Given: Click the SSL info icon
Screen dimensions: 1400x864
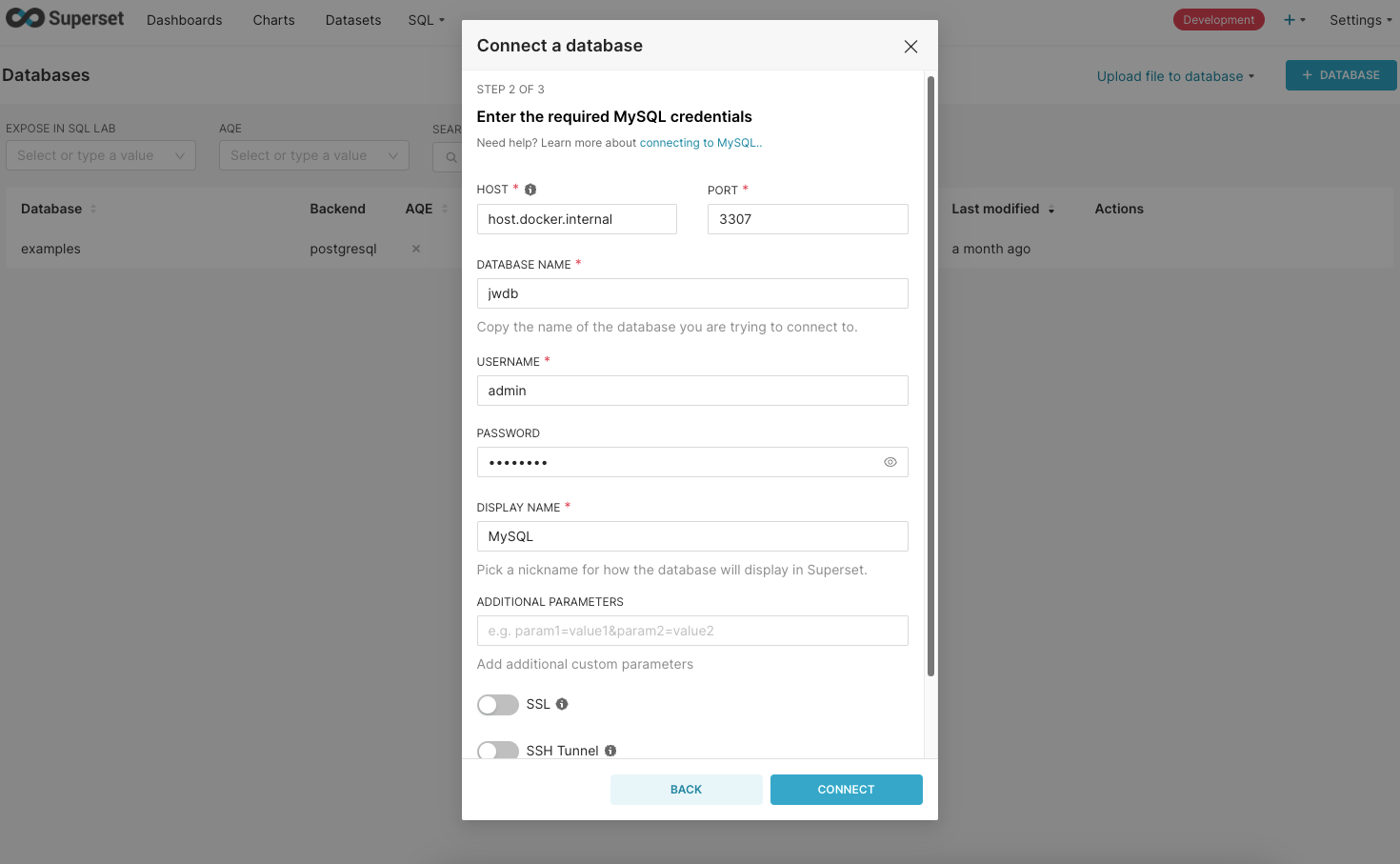Looking at the screenshot, I should (562, 704).
